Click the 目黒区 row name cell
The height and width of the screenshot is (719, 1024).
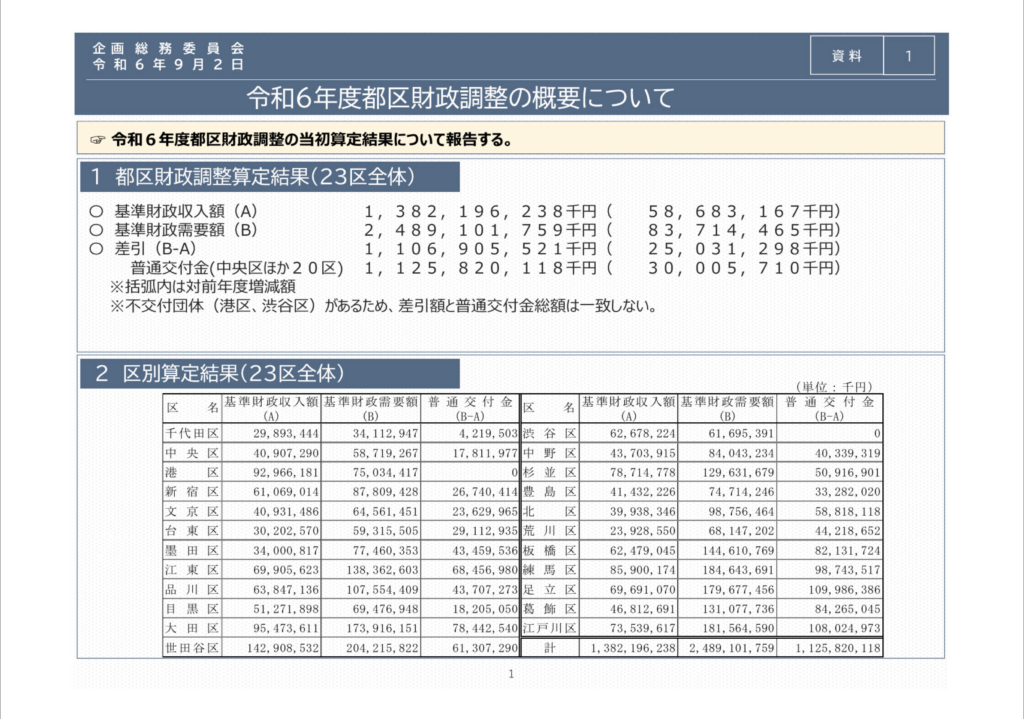pos(192,609)
